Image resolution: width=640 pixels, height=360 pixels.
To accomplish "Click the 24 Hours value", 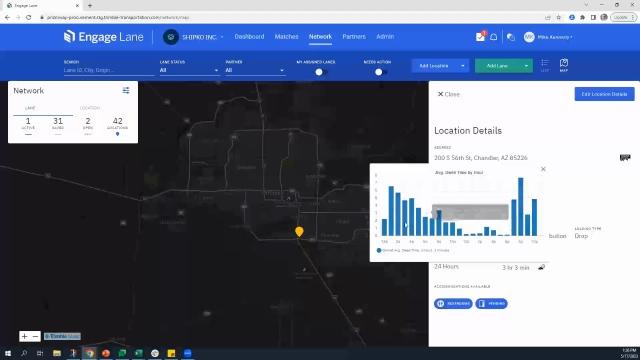I will [446, 267].
